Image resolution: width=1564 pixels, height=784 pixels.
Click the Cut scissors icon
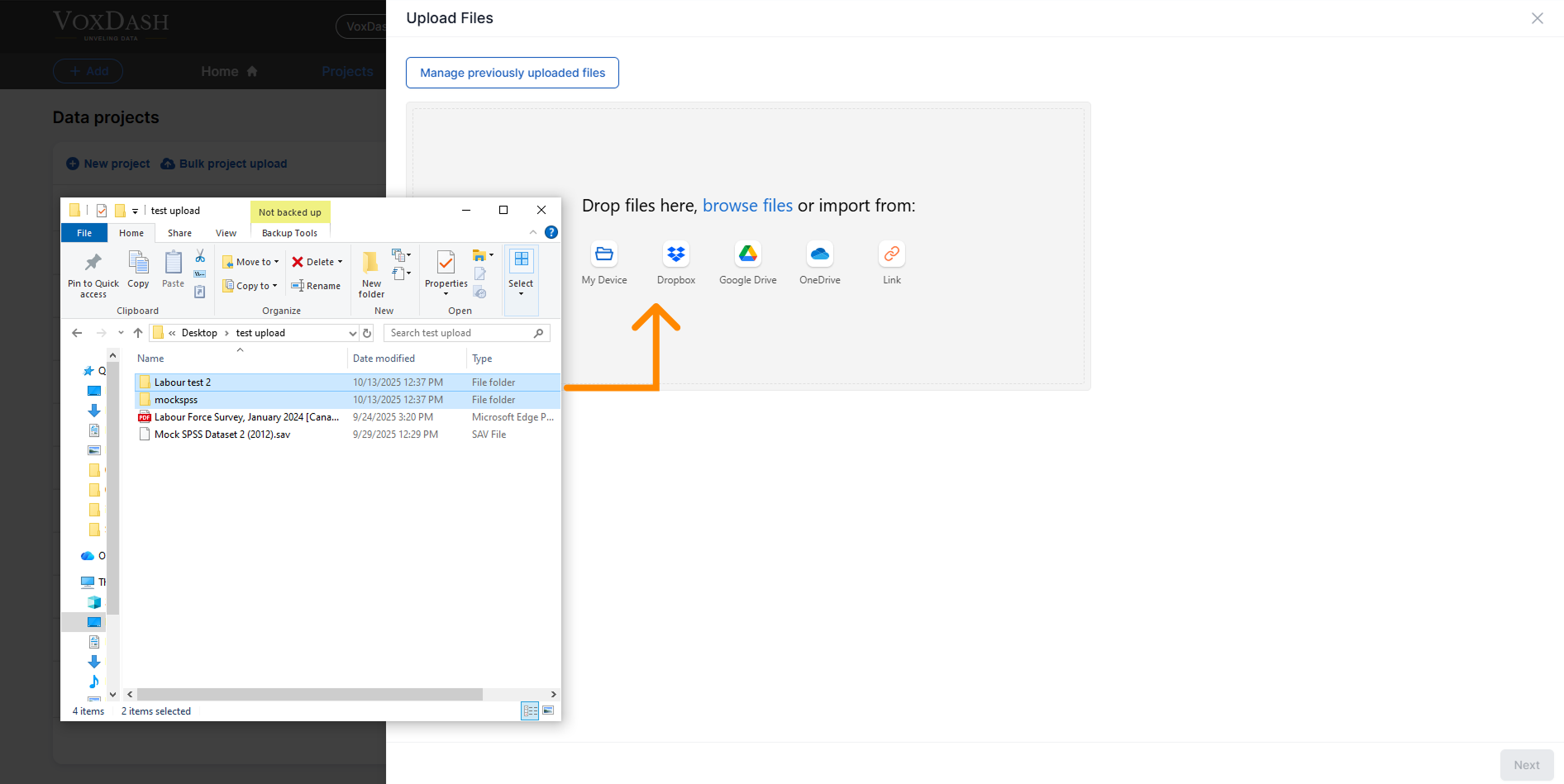(200, 256)
